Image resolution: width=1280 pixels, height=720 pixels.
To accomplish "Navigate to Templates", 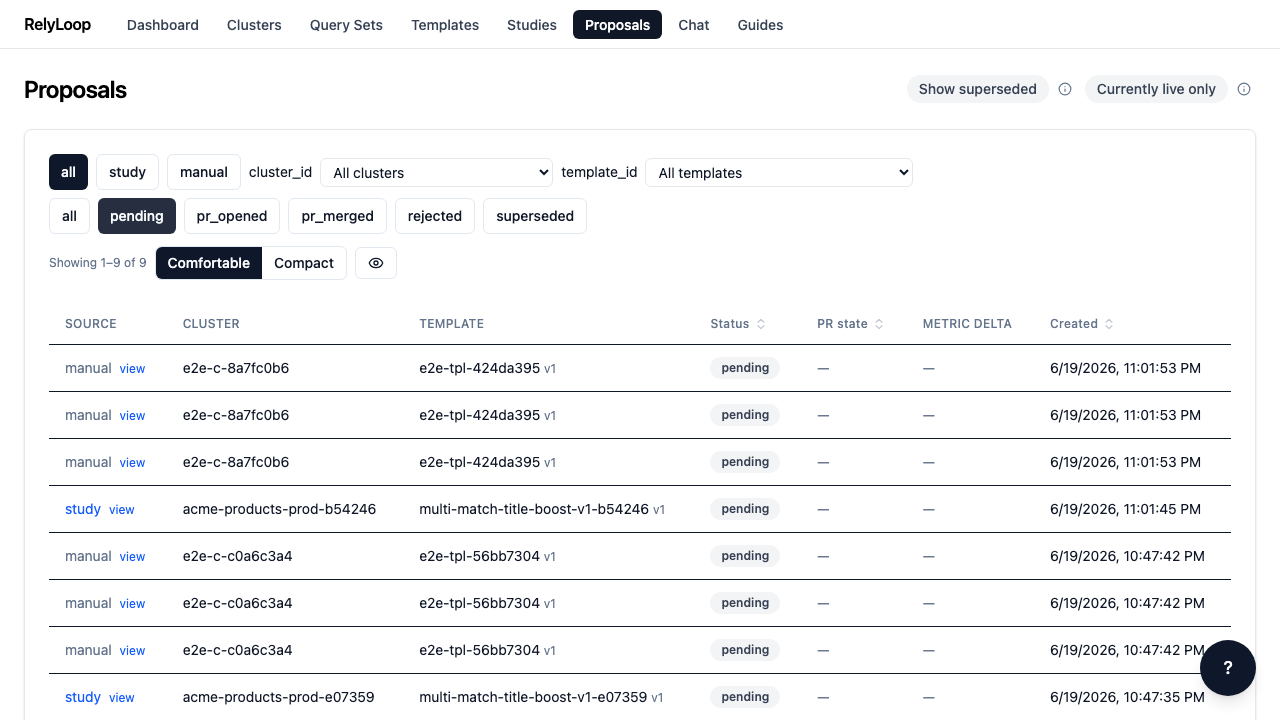I will (x=445, y=25).
